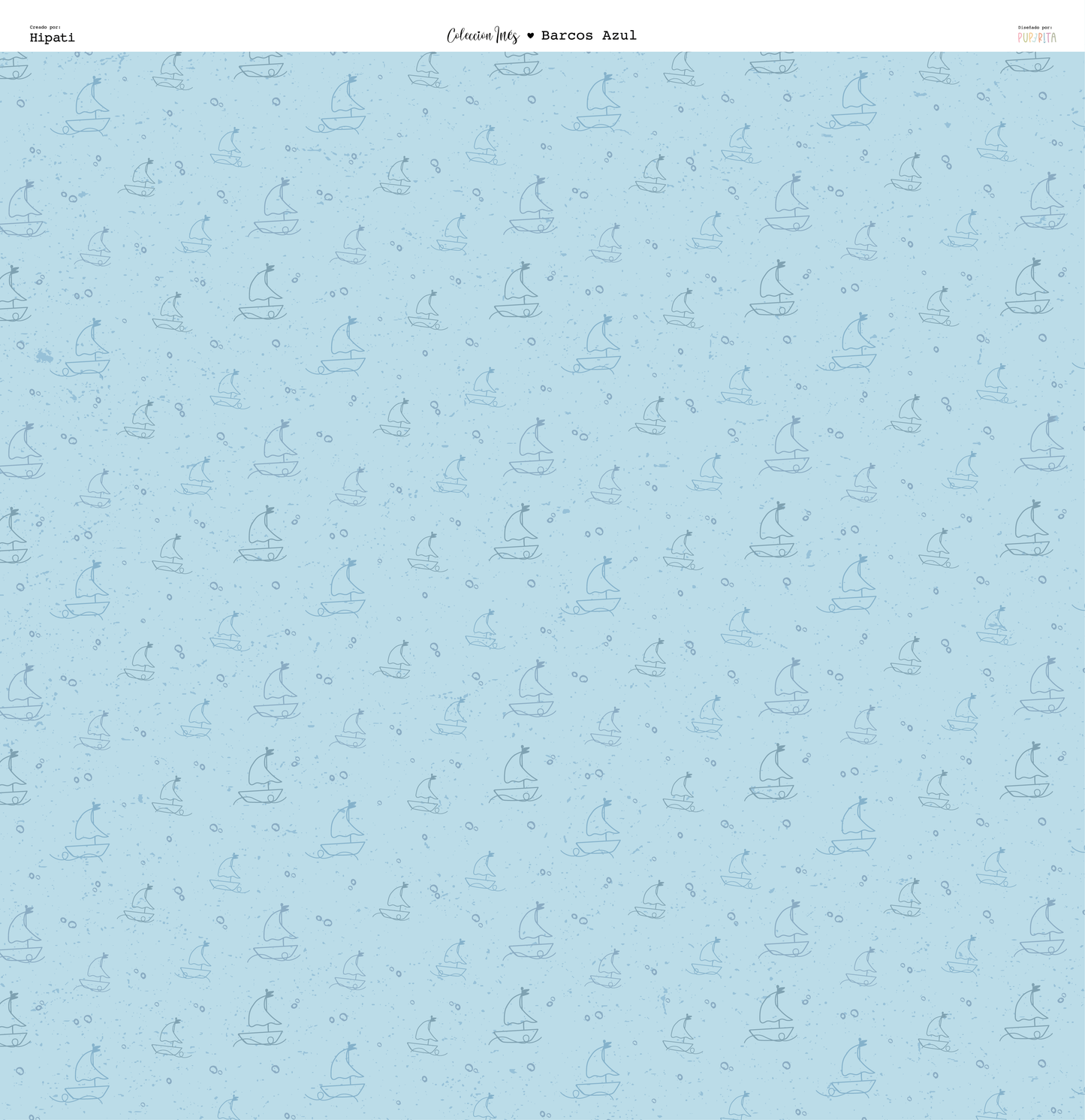Open the Hipati creator name
This screenshot has height=1120, width=1085.
[x=52, y=38]
